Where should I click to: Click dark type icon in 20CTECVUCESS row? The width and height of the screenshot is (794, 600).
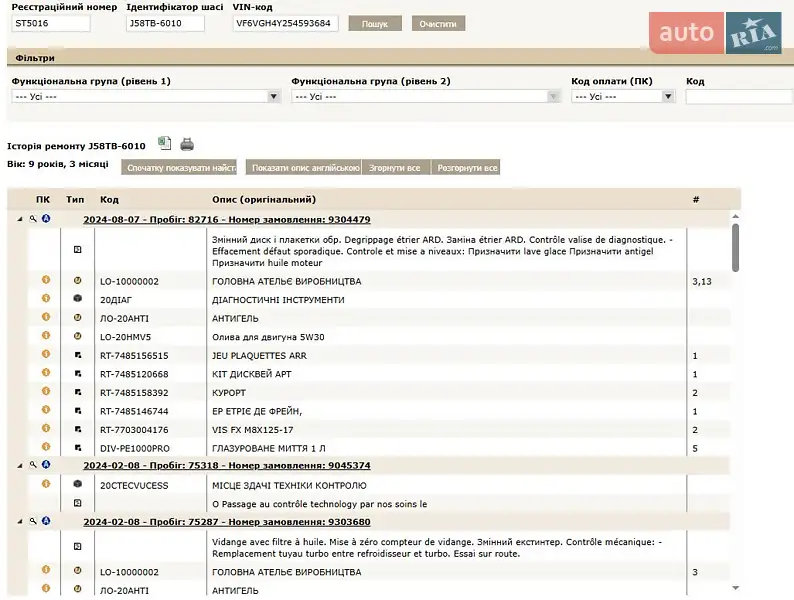click(77, 484)
